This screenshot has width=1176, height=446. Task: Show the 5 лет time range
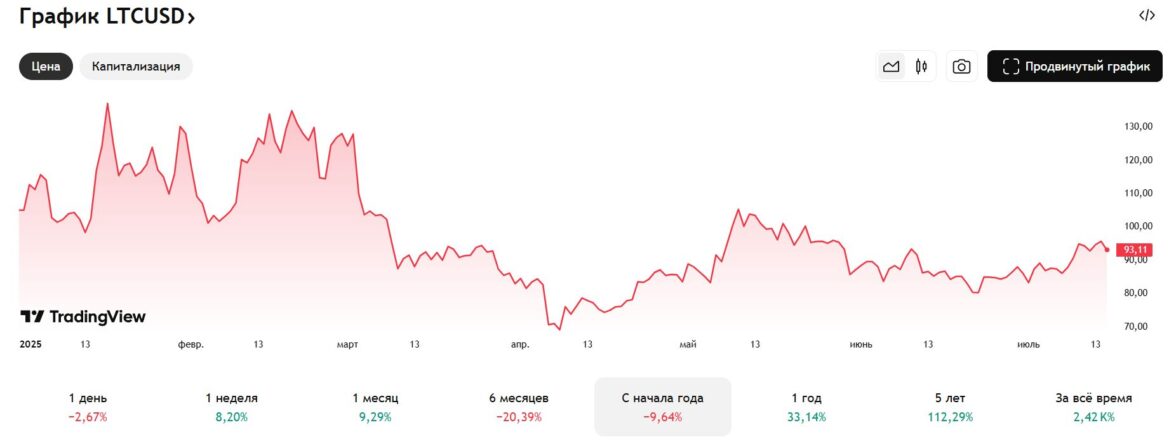[949, 406]
